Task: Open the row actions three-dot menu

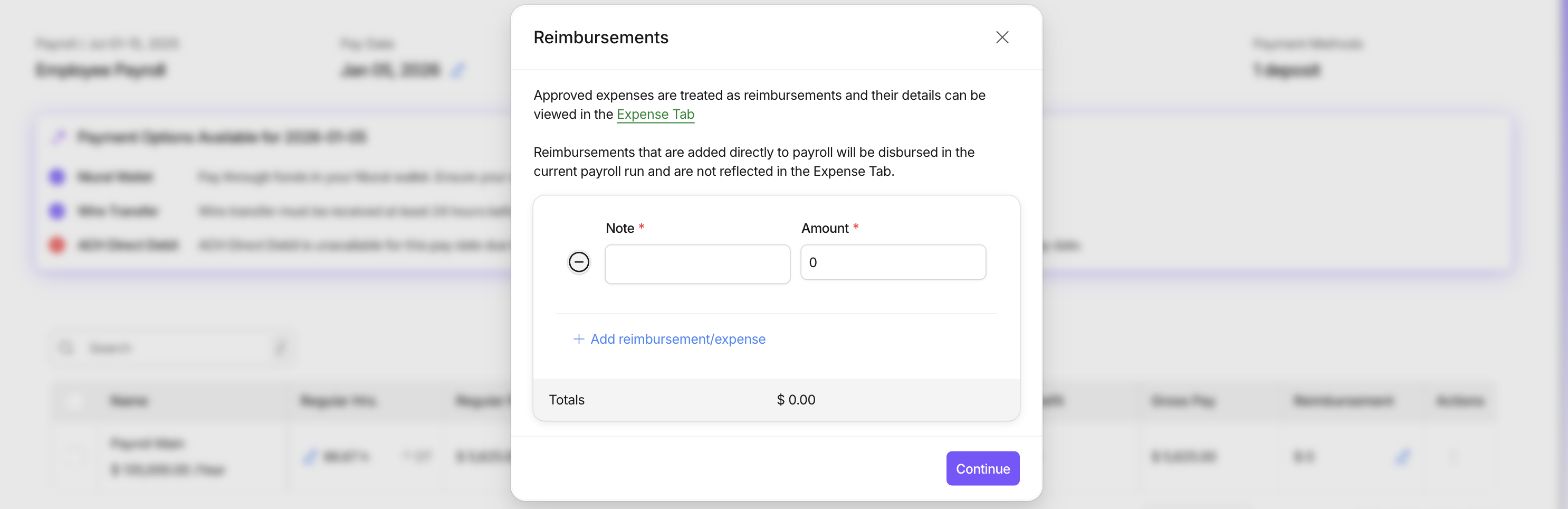Action: coord(1453,457)
